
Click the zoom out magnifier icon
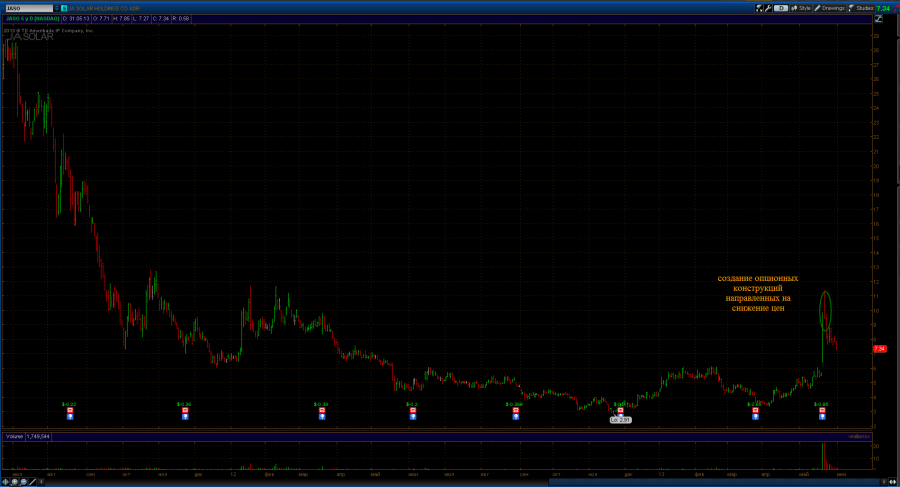coord(24,482)
